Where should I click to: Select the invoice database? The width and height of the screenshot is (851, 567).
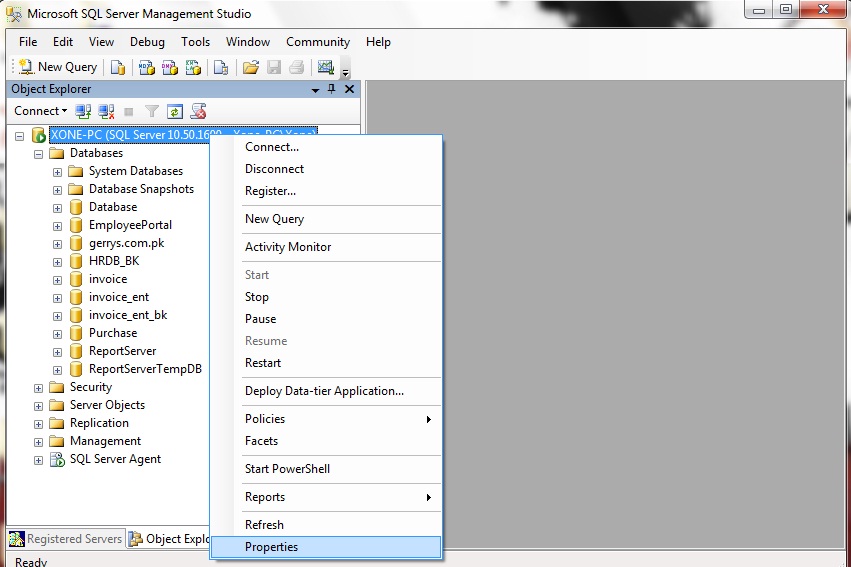click(x=108, y=279)
